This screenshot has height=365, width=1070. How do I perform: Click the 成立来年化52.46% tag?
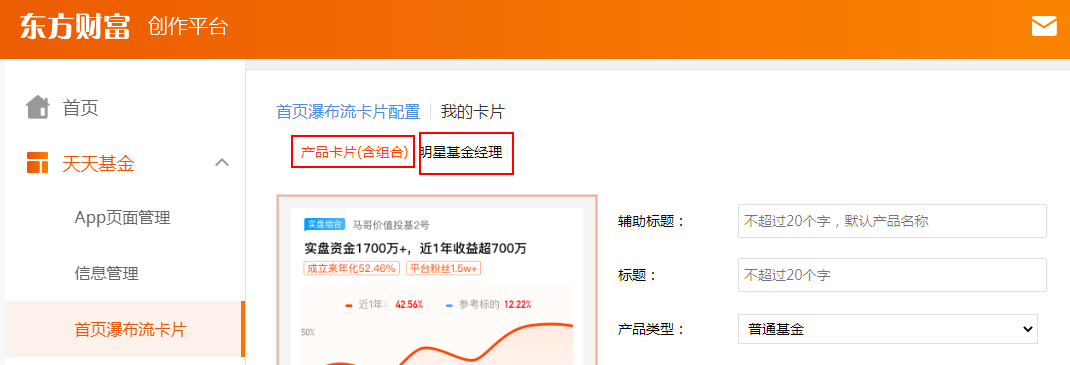pyautogui.click(x=351, y=268)
